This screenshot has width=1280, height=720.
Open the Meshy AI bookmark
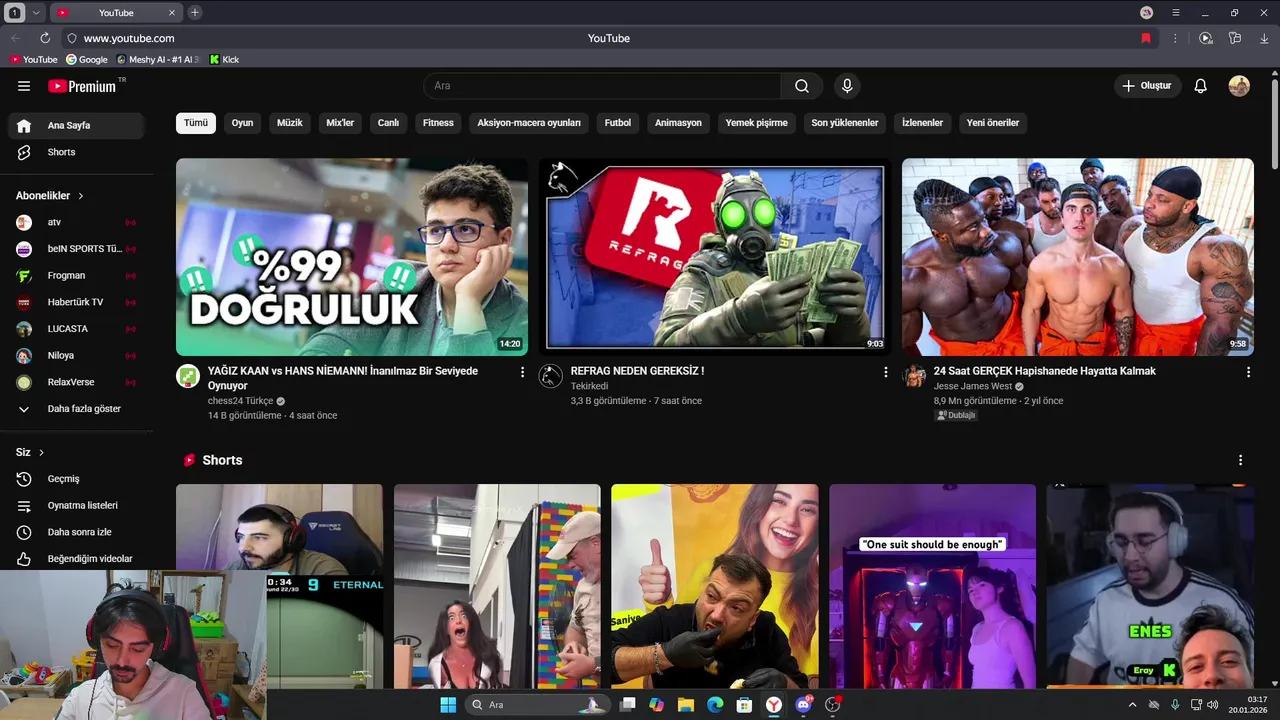tap(158, 60)
